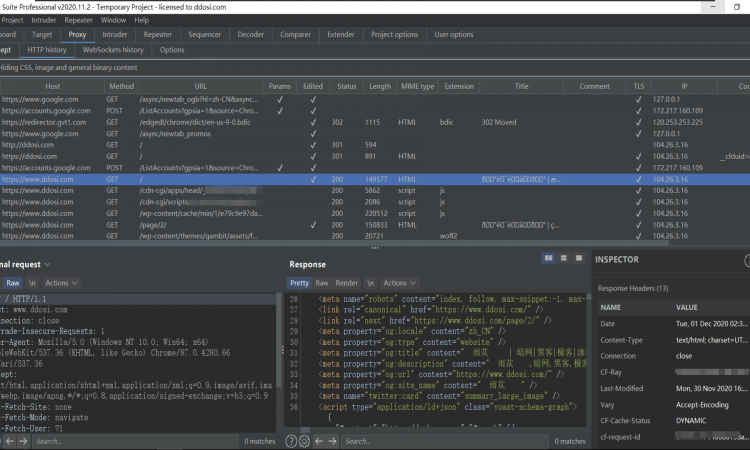
Task: Select the /async/newtab_promos request row
Action: pyautogui.click(x=375, y=134)
